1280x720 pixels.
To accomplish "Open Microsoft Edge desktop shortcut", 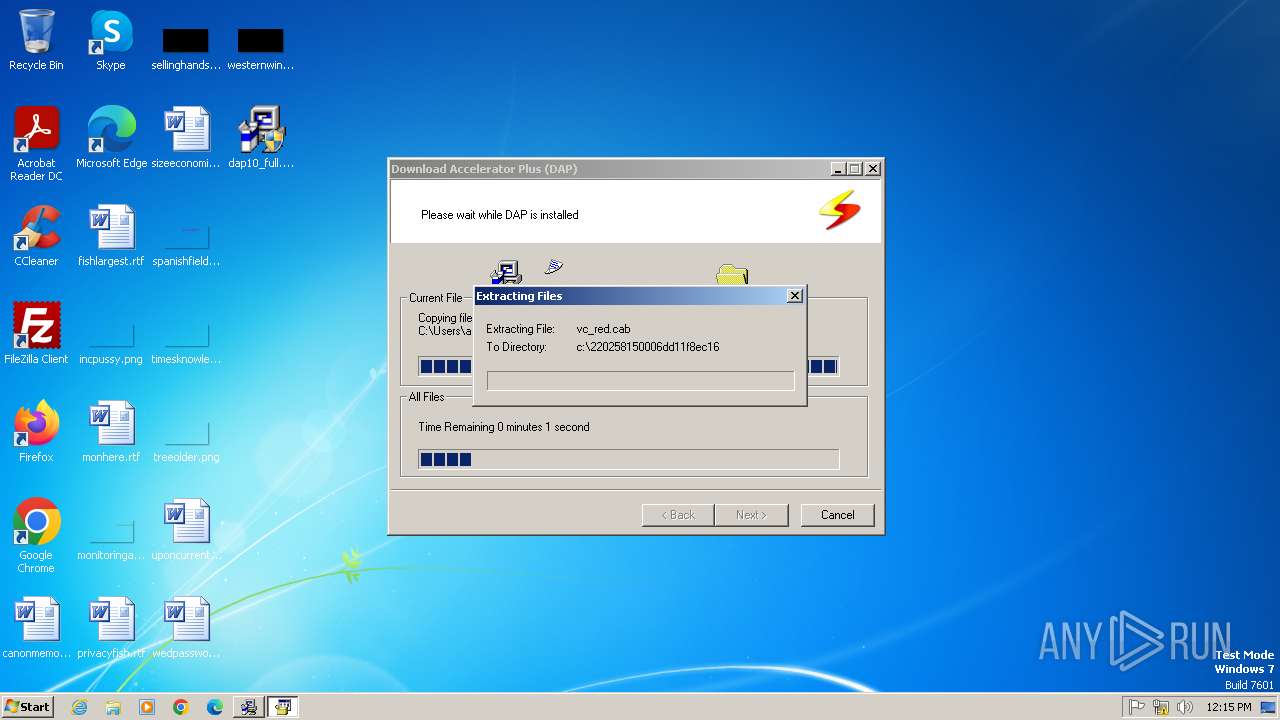I will tap(111, 138).
